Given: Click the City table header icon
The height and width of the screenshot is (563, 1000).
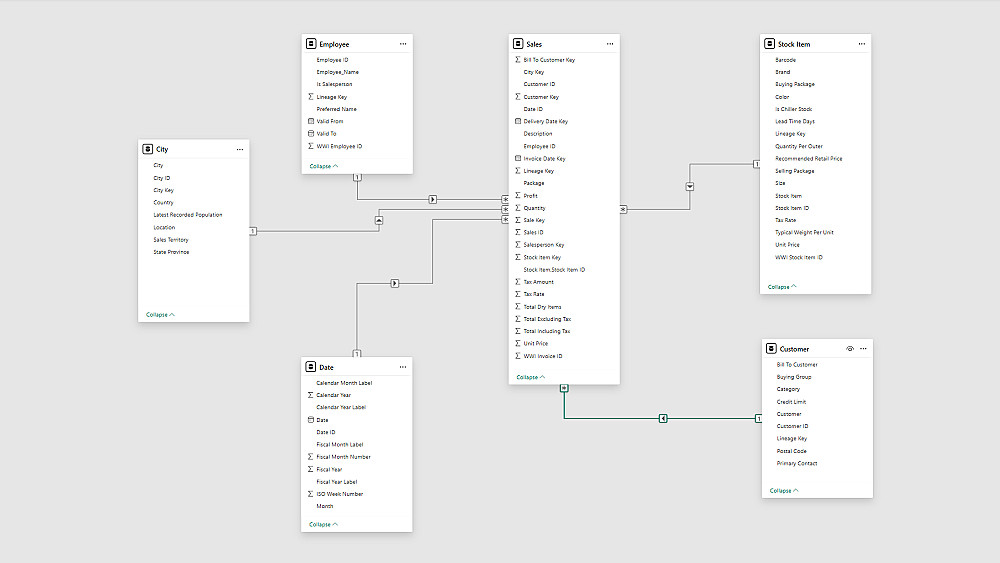Looking at the screenshot, I should click(x=148, y=149).
